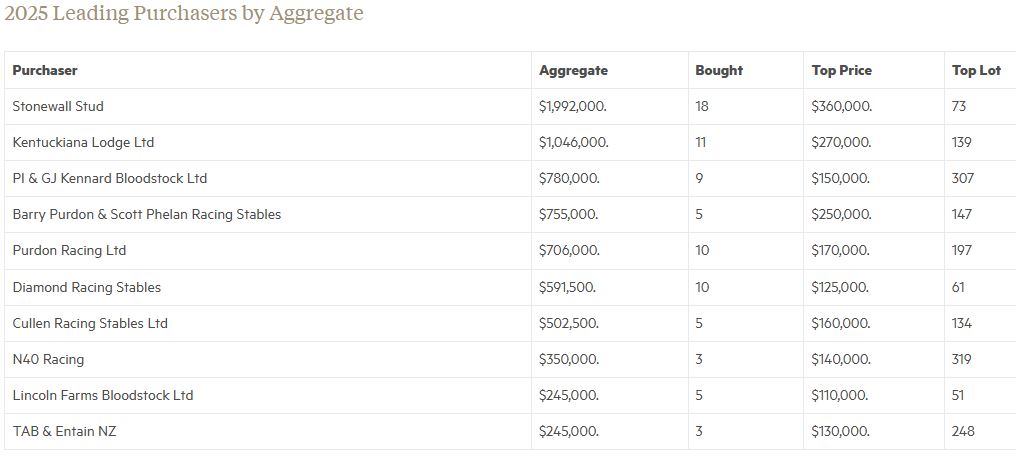The width and height of the screenshot is (1016, 458).
Task: Click top lot number 139
Action: [962, 143]
